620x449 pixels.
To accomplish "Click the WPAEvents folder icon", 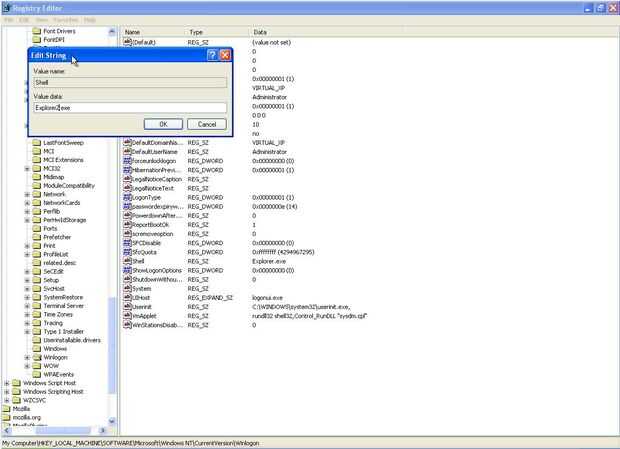I will (x=37, y=374).
